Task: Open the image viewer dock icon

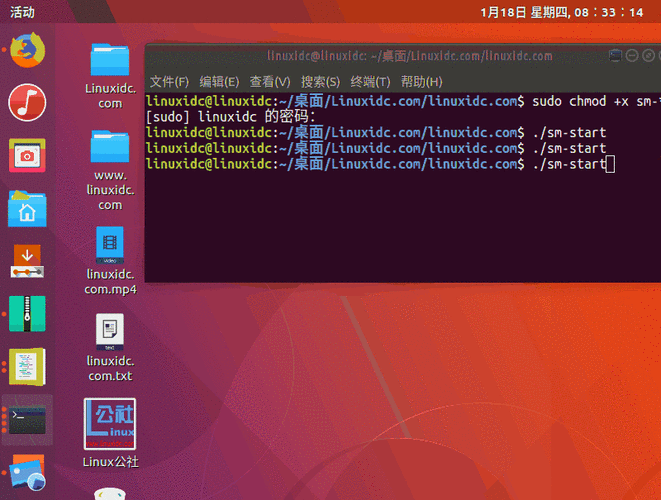Action: [x=28, y=473]
